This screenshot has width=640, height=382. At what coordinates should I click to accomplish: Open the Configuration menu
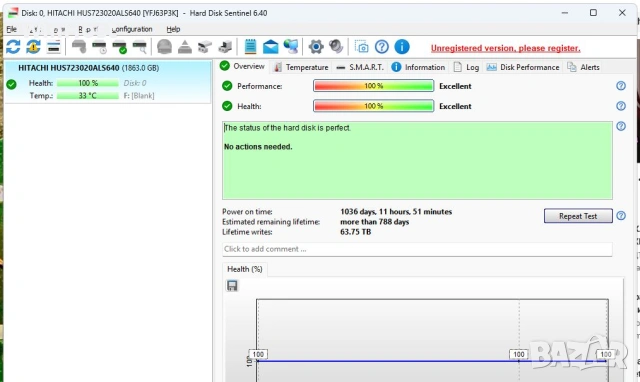pos(132,29)
